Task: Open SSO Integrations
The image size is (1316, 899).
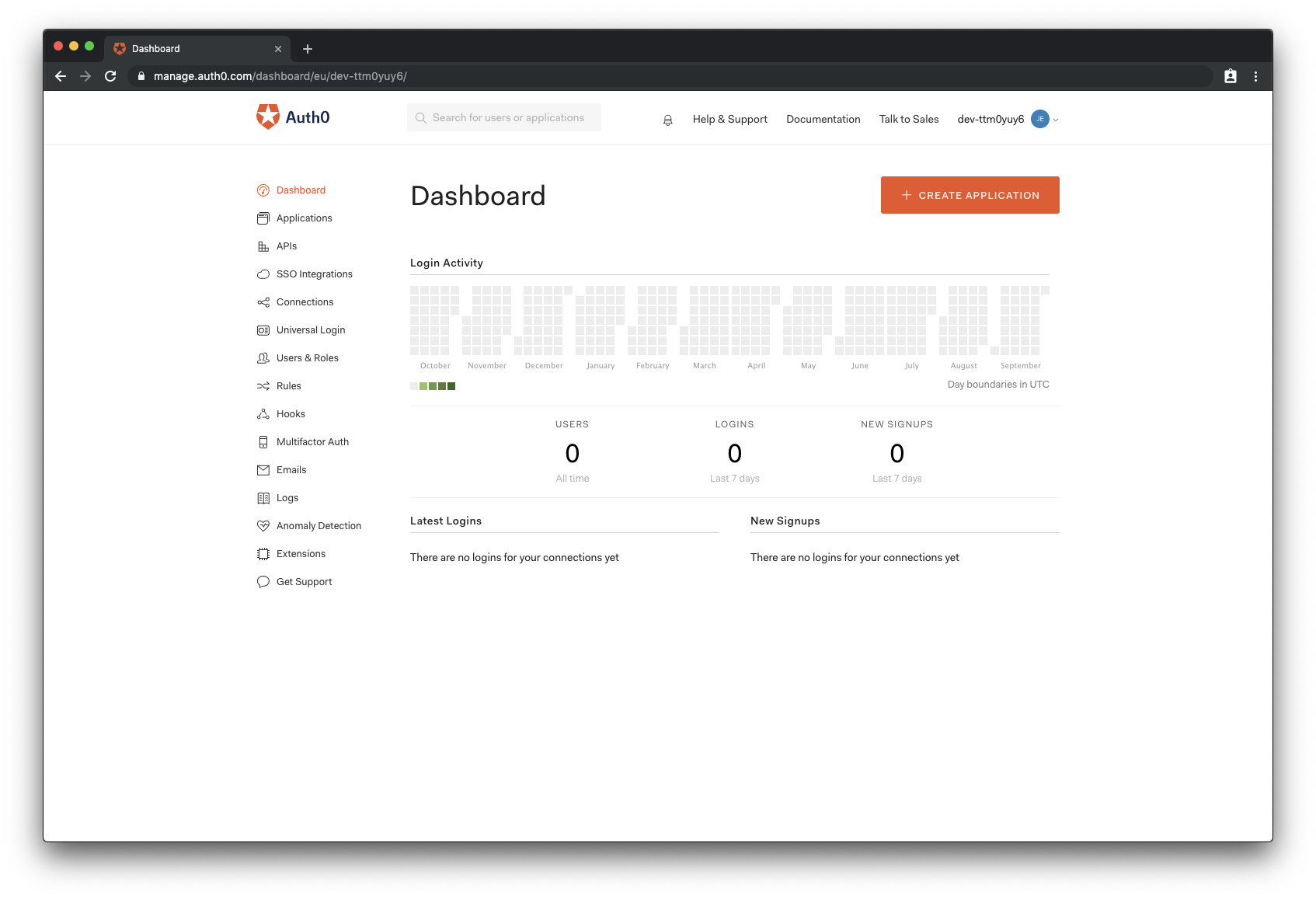Action: click(314, 274)
